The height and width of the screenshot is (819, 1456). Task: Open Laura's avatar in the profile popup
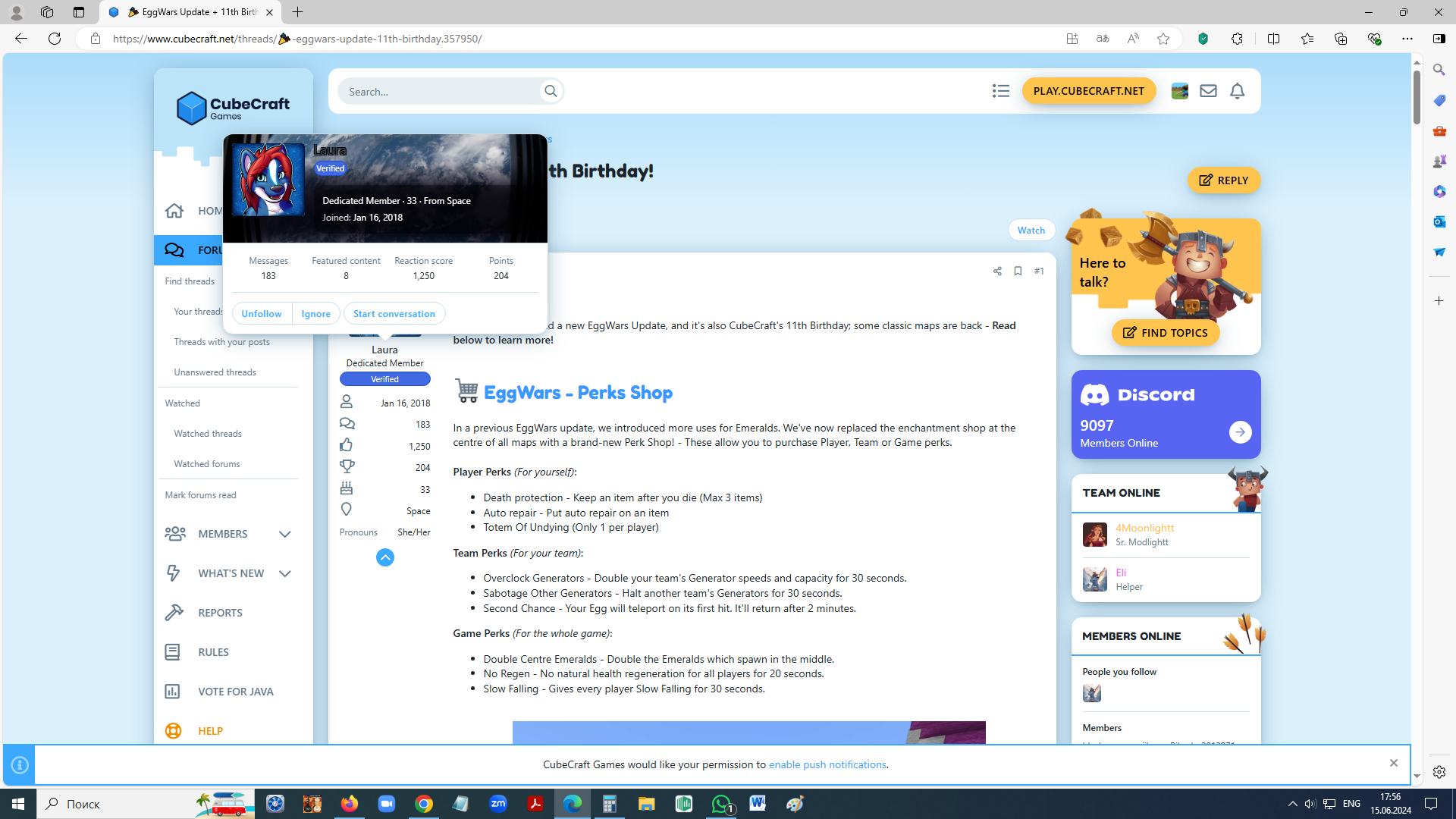(x=268, y=180)
